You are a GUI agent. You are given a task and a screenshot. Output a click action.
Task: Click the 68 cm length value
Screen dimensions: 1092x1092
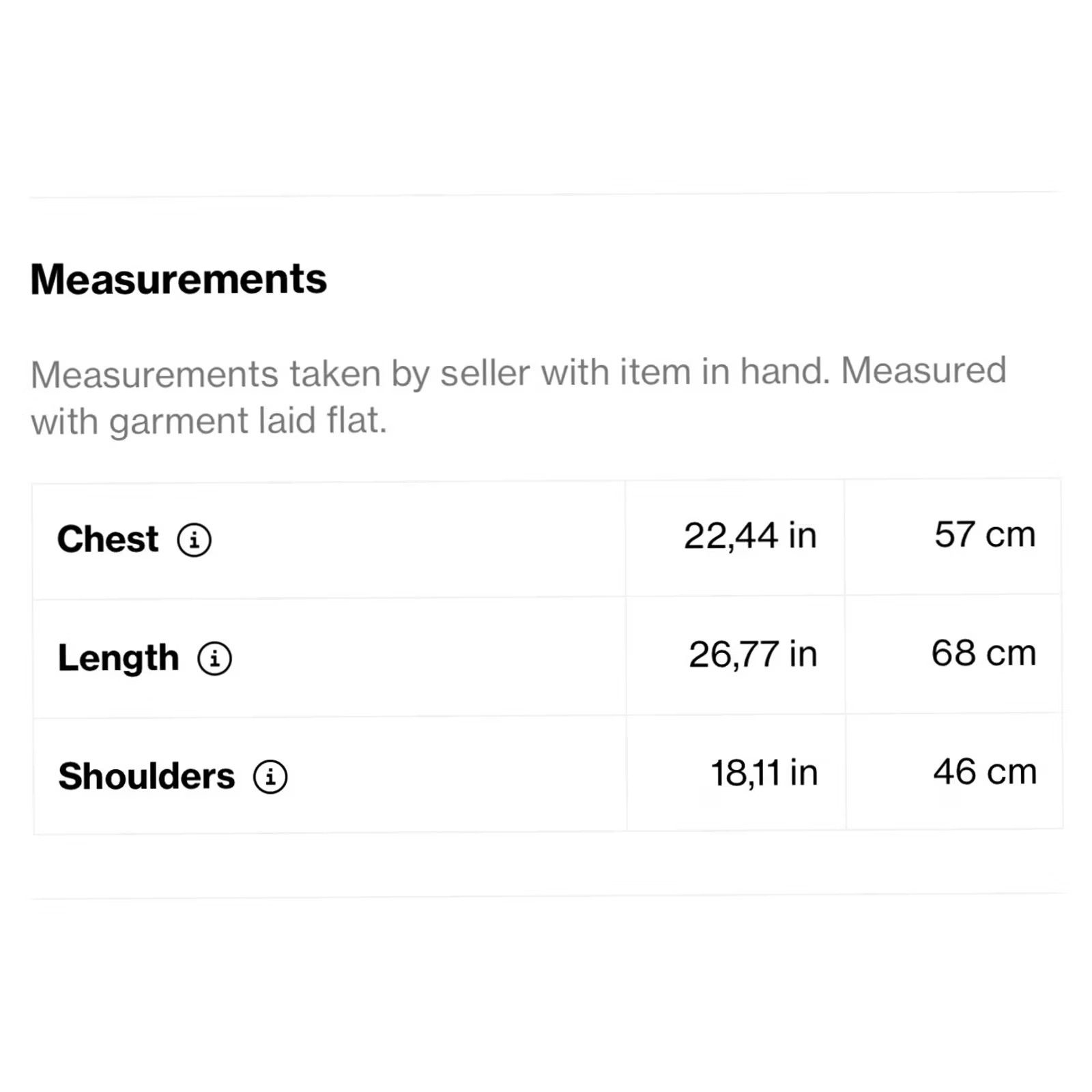click(x=983, y=652)
